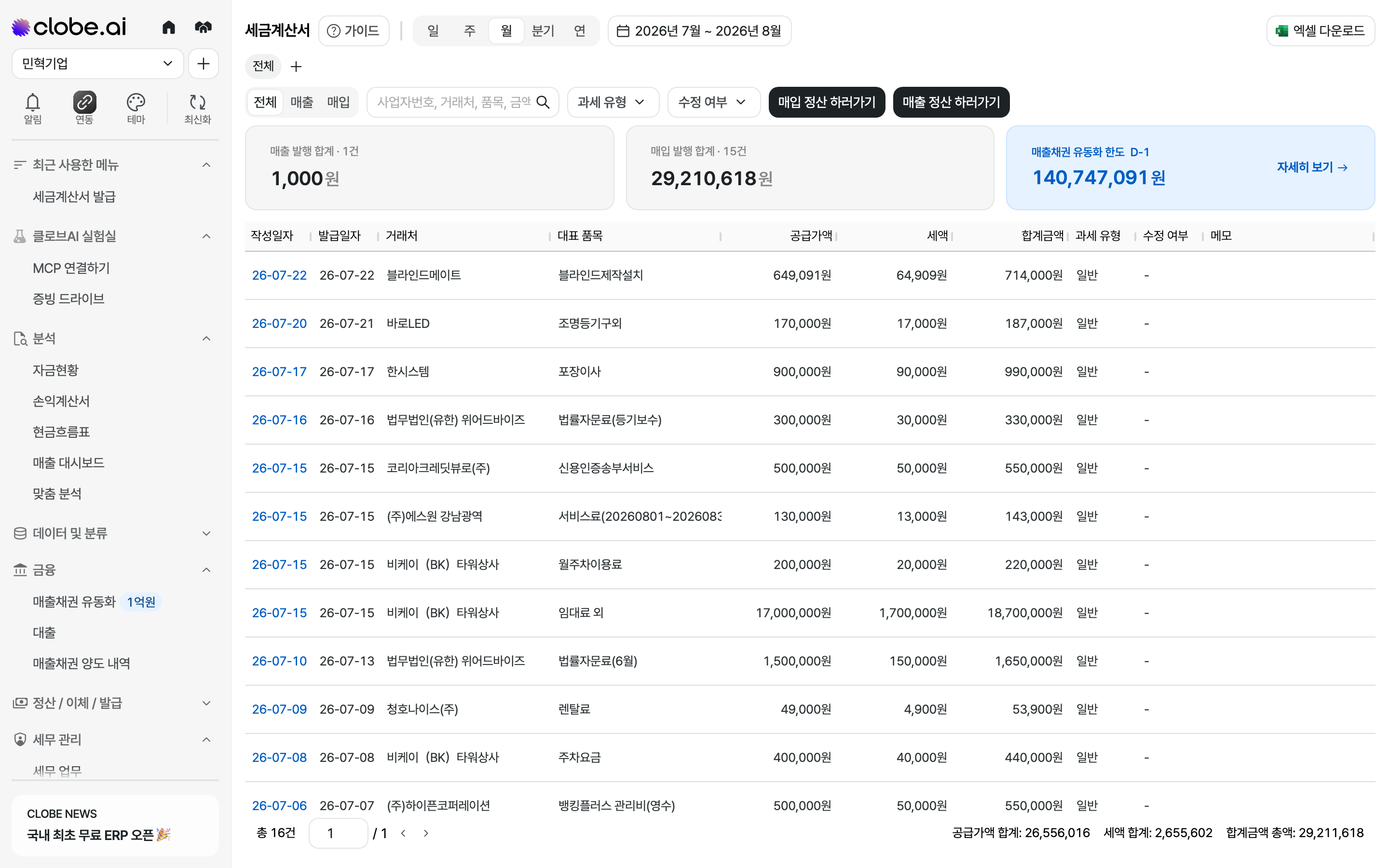This screenshot has height=868, width=1389.
Task: Sort by the 공급가액 column header
Action: pos(810,236)
